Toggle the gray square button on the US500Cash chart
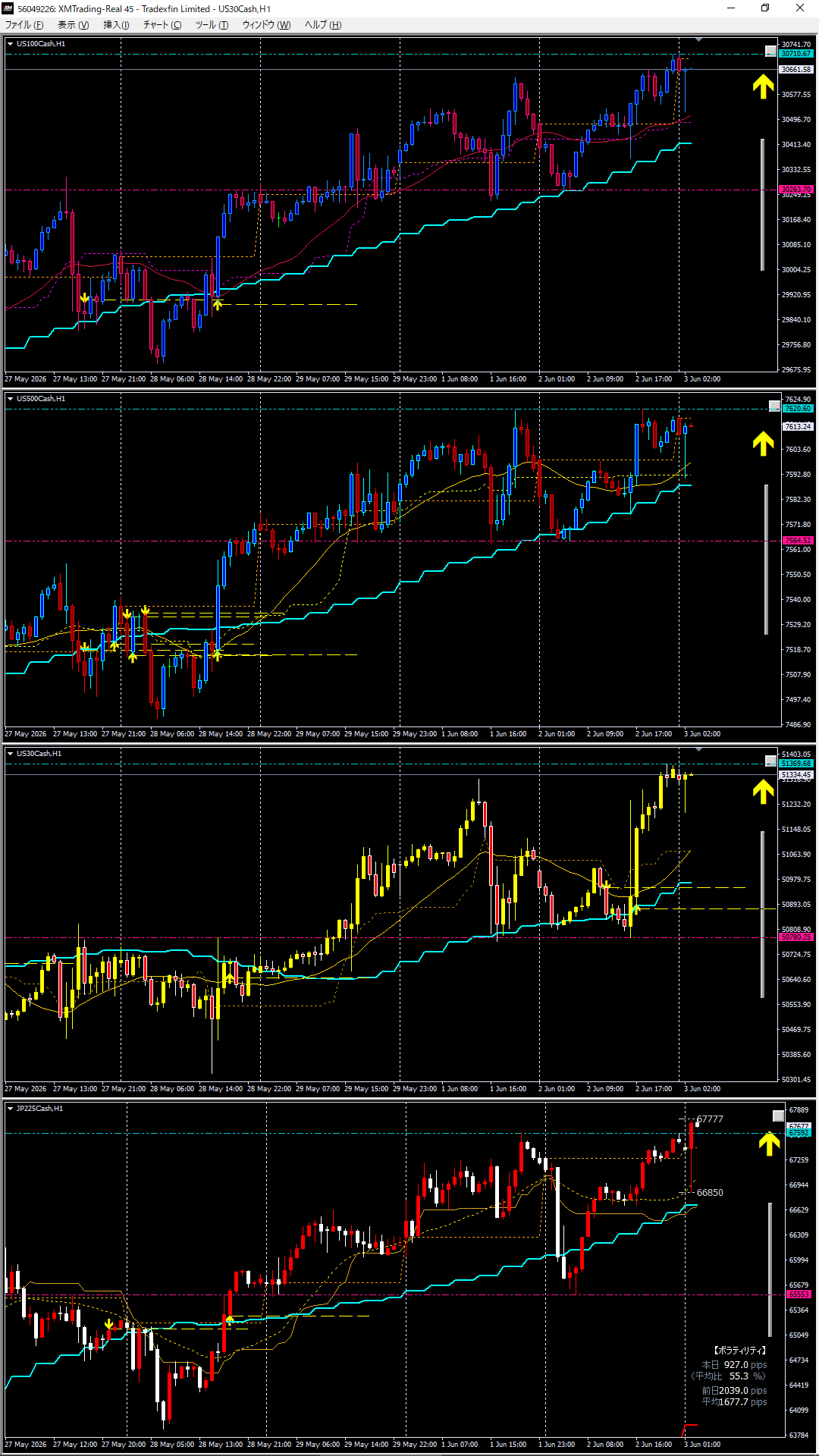The width and height of the screenshot is (819, 1456). 774,406
